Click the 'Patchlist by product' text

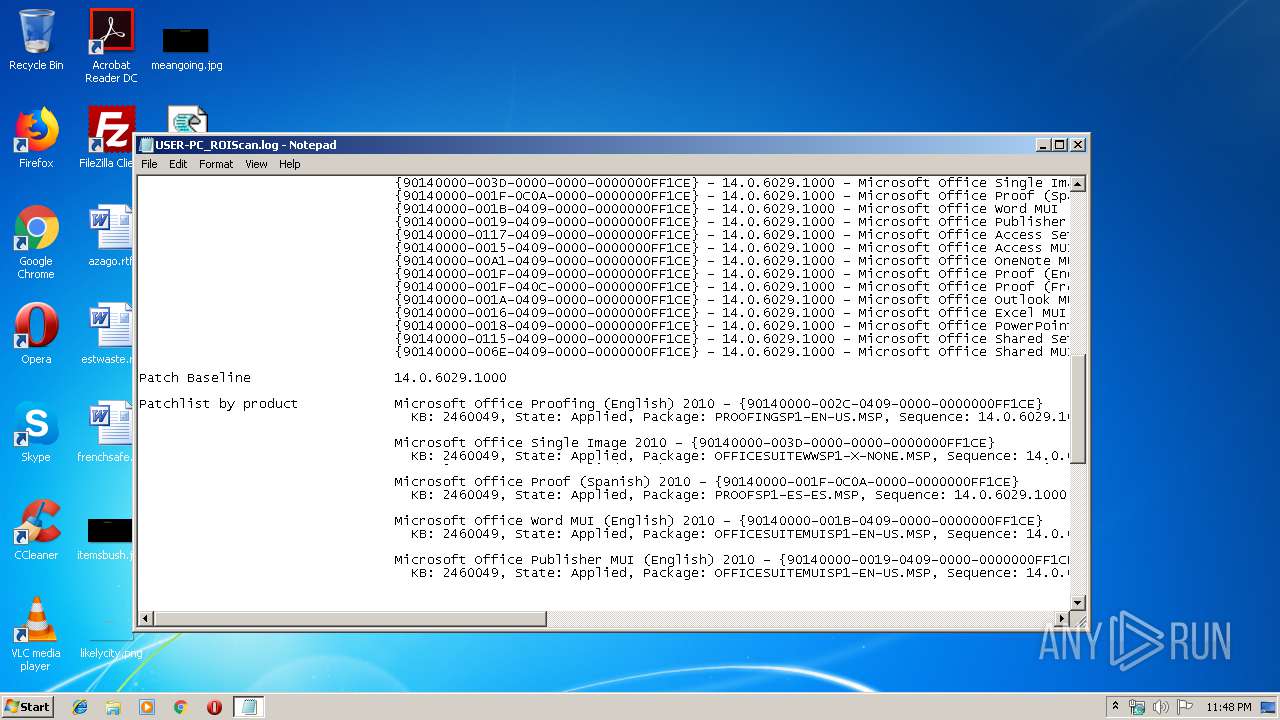click(x=218, y=404)
